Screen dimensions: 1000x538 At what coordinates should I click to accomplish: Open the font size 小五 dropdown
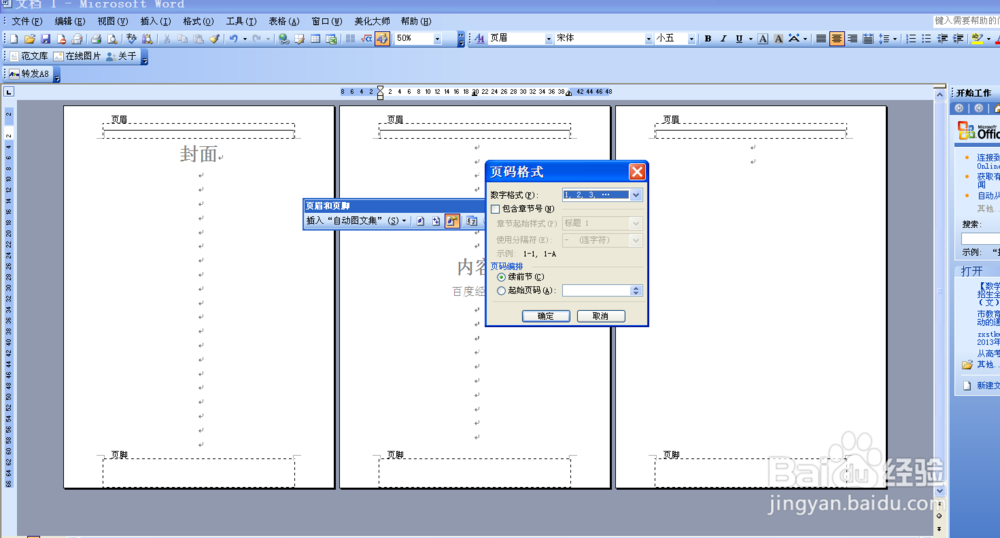(x=691, y=39)
